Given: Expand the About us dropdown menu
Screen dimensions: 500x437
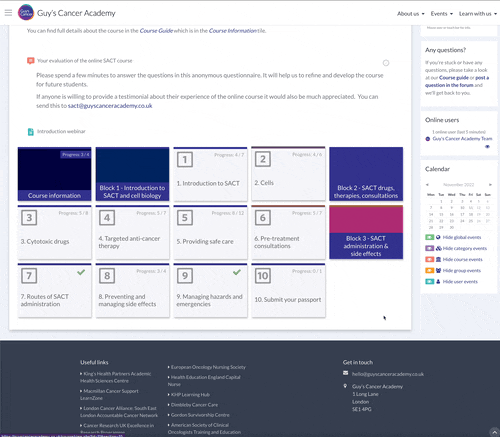Looking at the screenshot, I should coord(411,14).
